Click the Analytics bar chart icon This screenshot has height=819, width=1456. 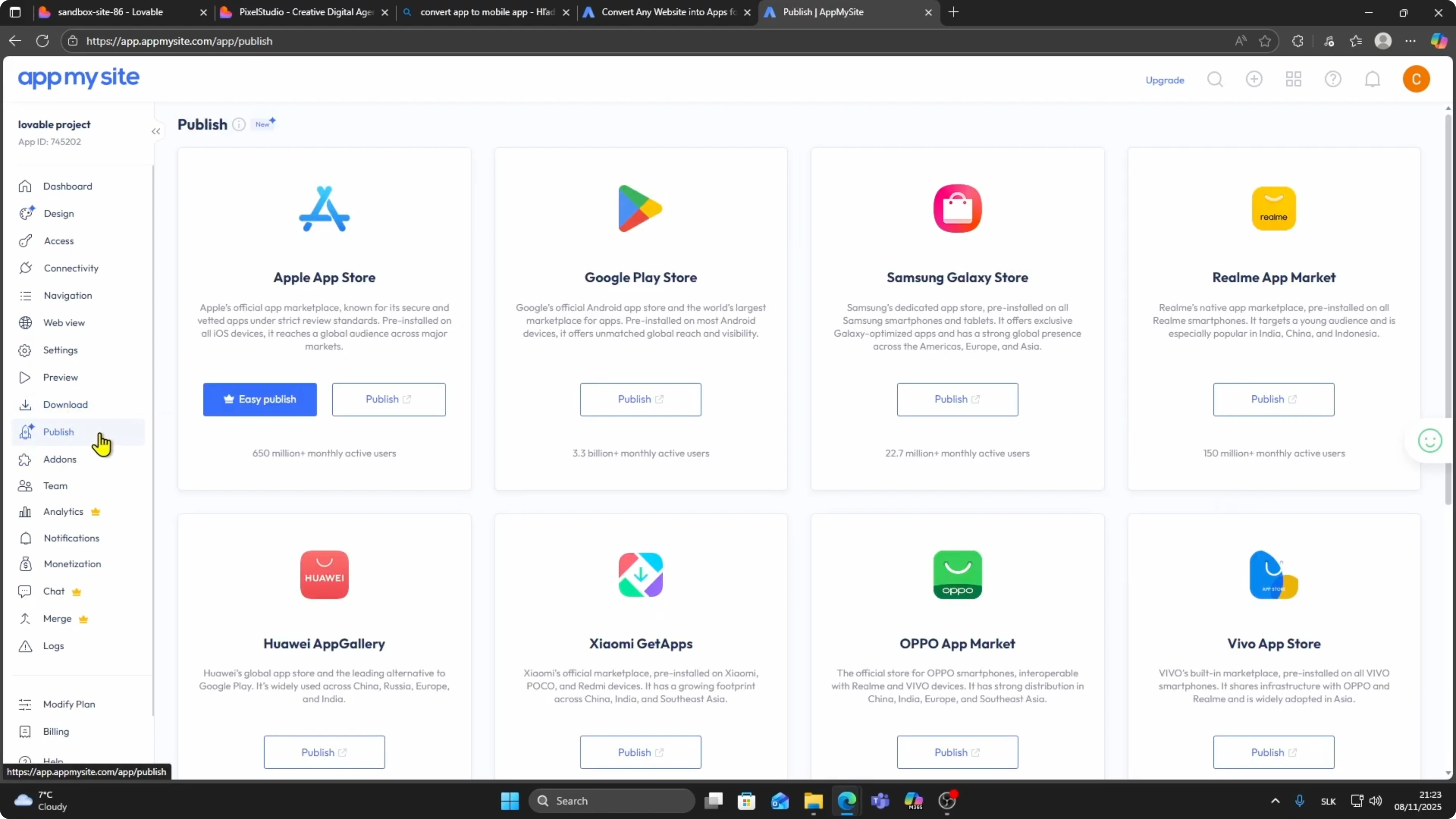point(25,512)
